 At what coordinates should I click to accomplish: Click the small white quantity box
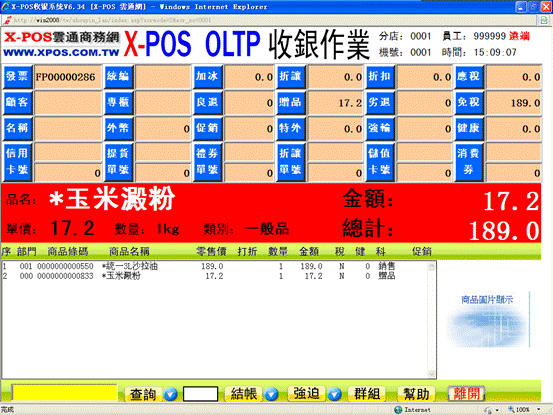click(x=200, y=394)
